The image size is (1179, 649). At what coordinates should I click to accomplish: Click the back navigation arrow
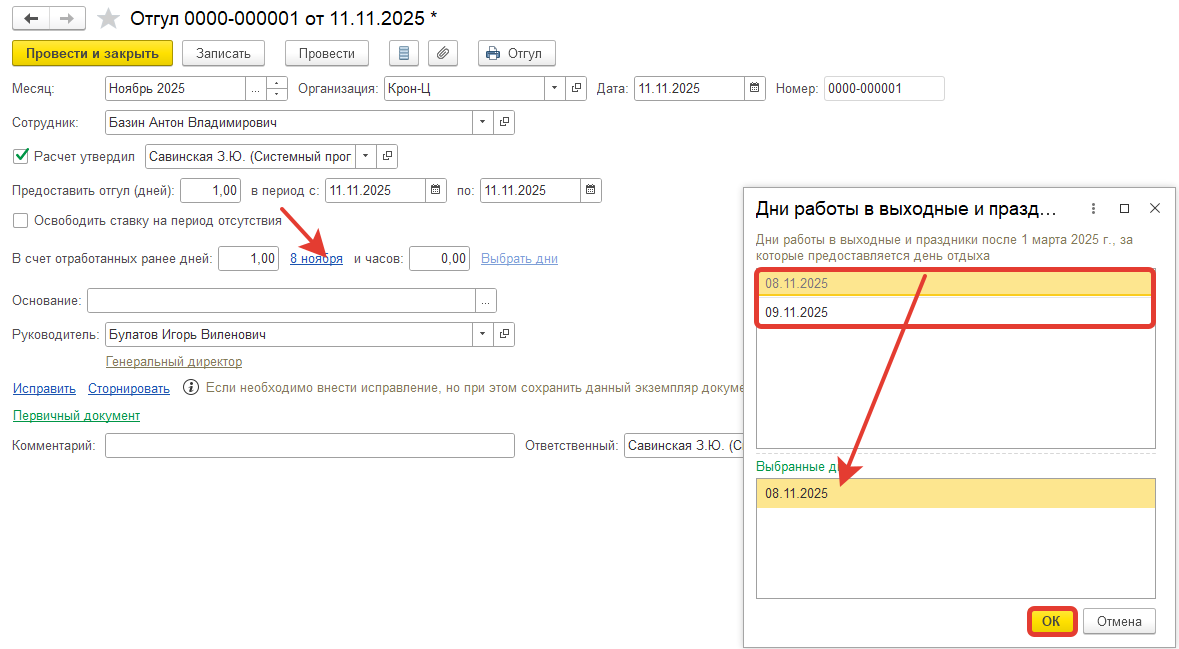tap(31, 19)
